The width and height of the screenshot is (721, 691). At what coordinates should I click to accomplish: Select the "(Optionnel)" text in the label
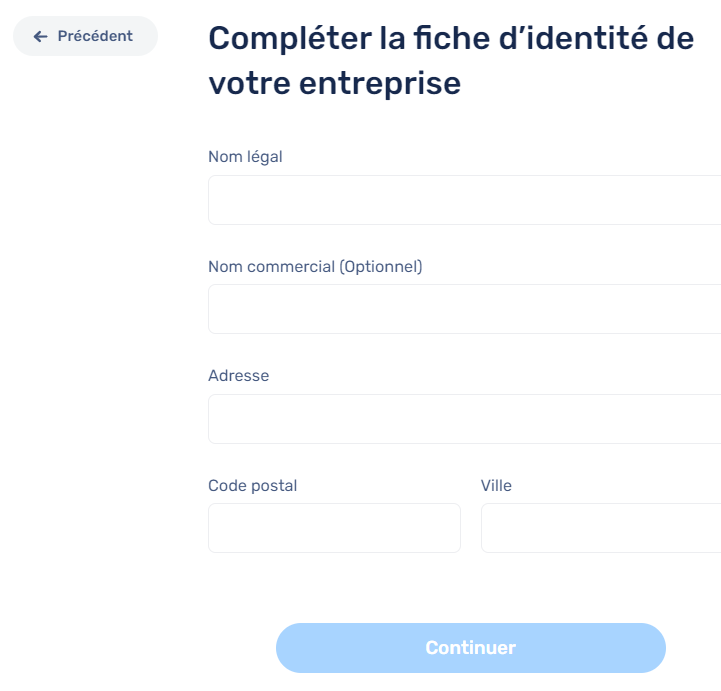pyautogui.click(x=381, y=266)
